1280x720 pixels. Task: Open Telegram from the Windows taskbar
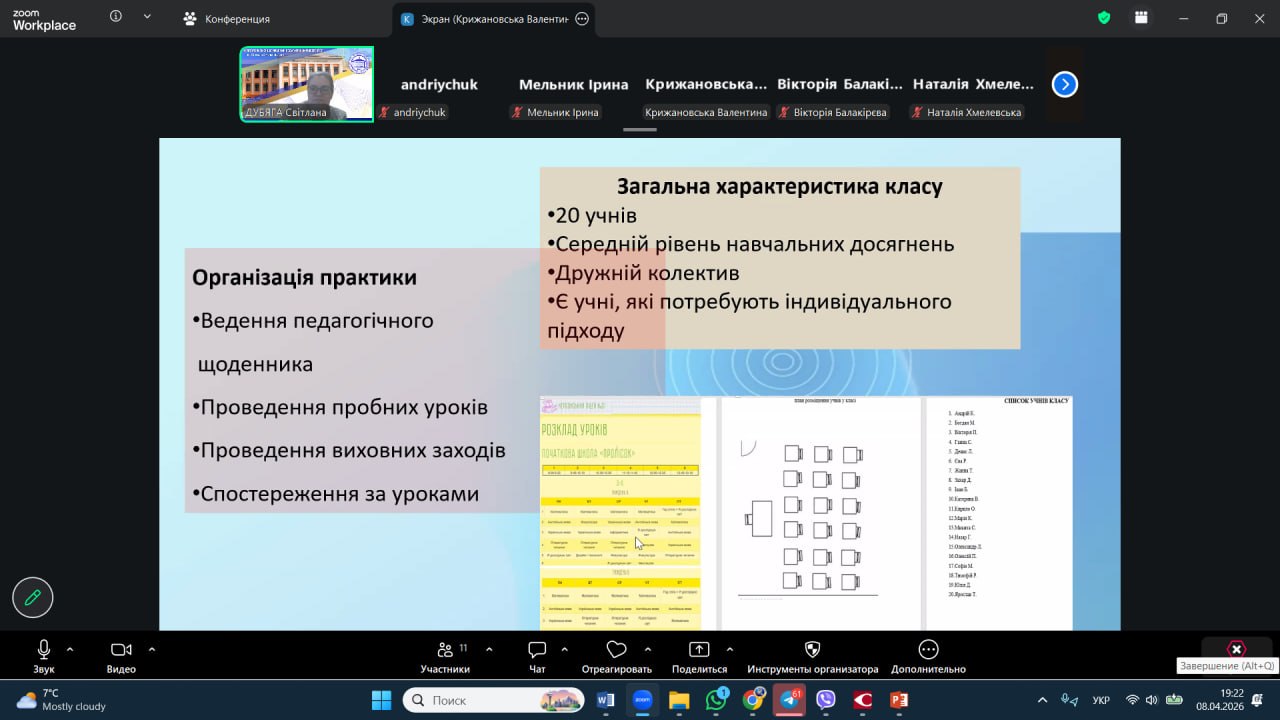click(x=790, y=700)
